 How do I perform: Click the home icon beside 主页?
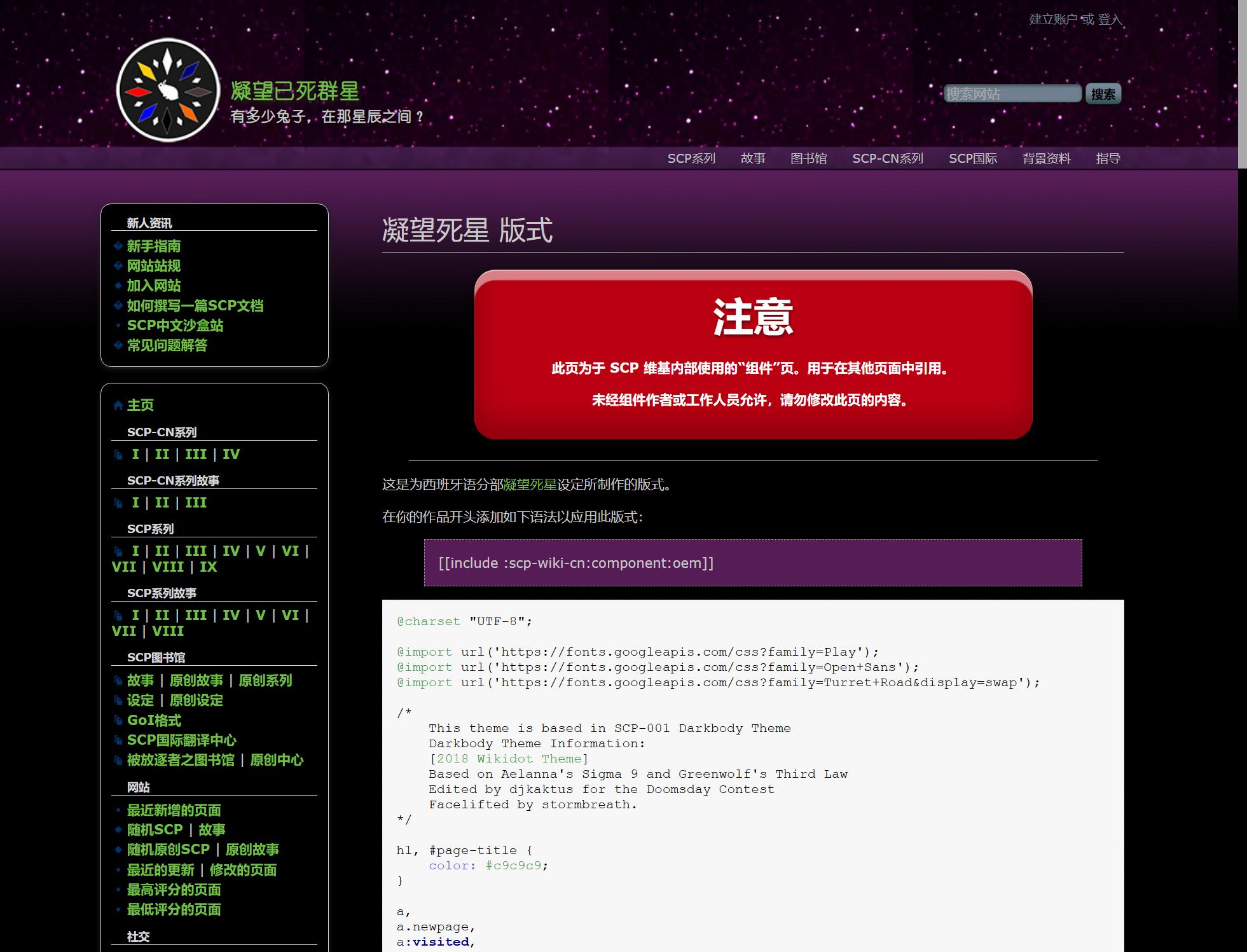coord(118,406)
